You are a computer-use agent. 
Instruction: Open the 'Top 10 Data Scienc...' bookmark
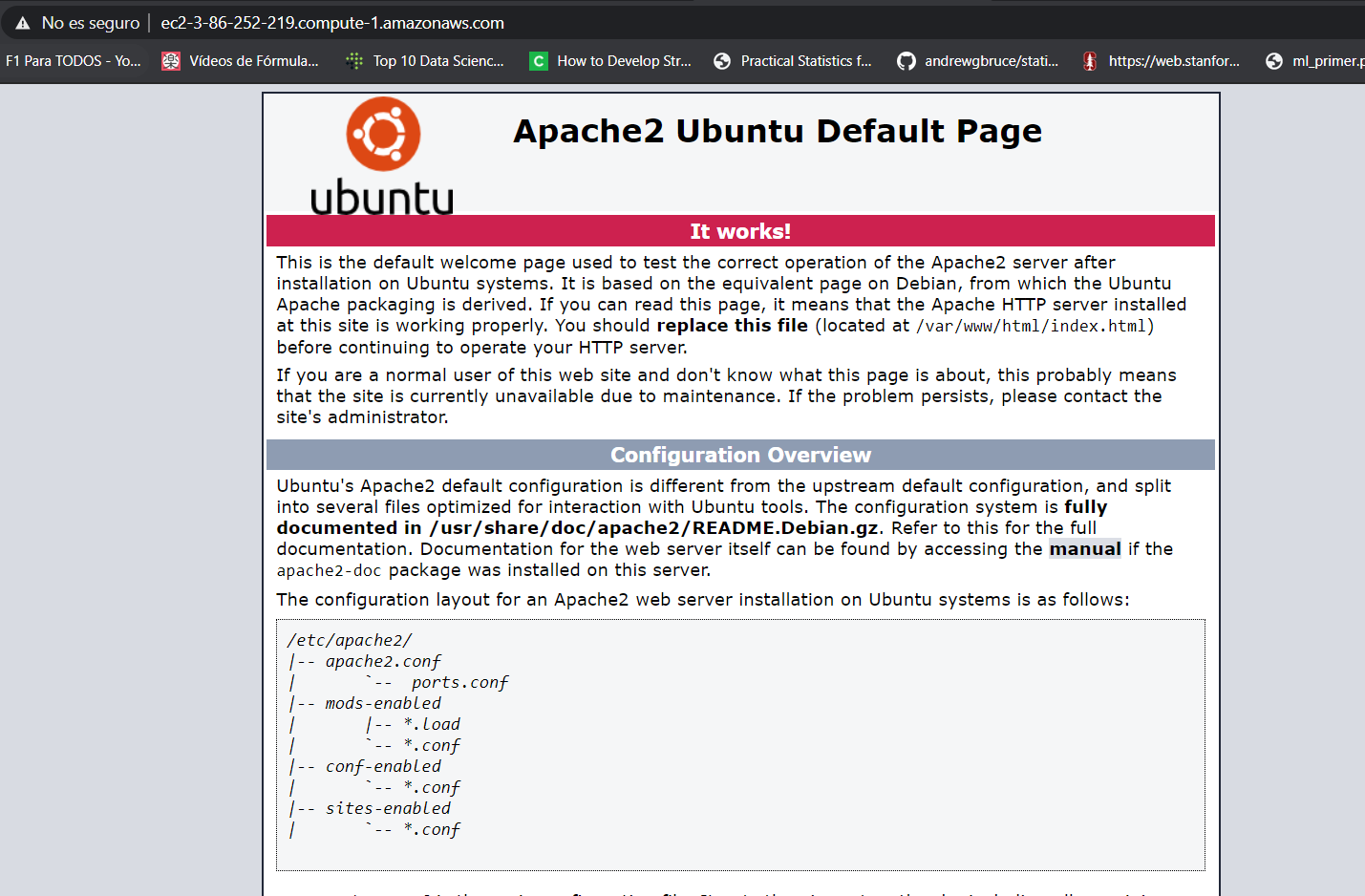pos(438,61)
